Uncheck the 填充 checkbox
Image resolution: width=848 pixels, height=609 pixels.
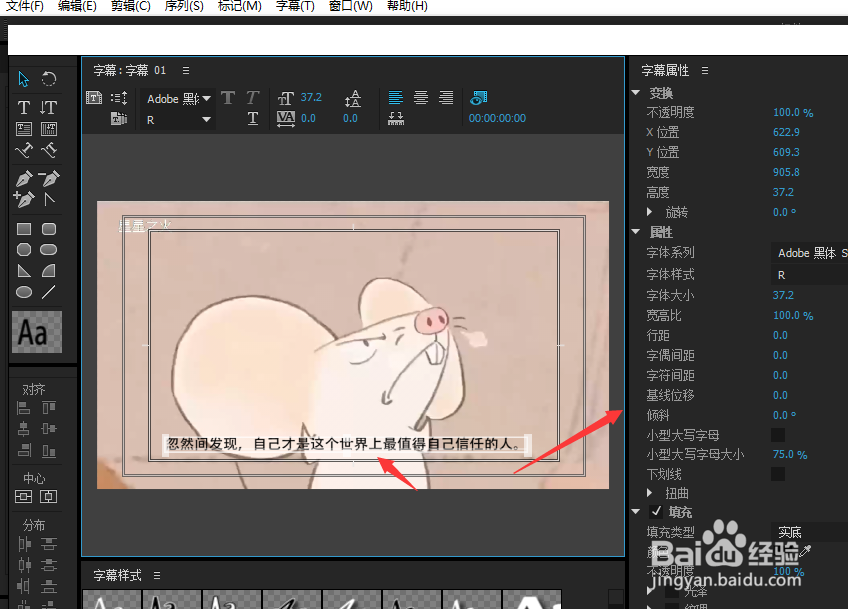[x=656, y=511]
